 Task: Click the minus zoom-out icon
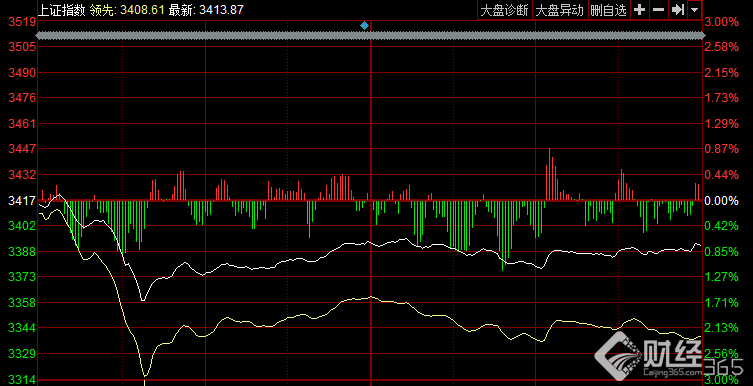tap(658, 10)
